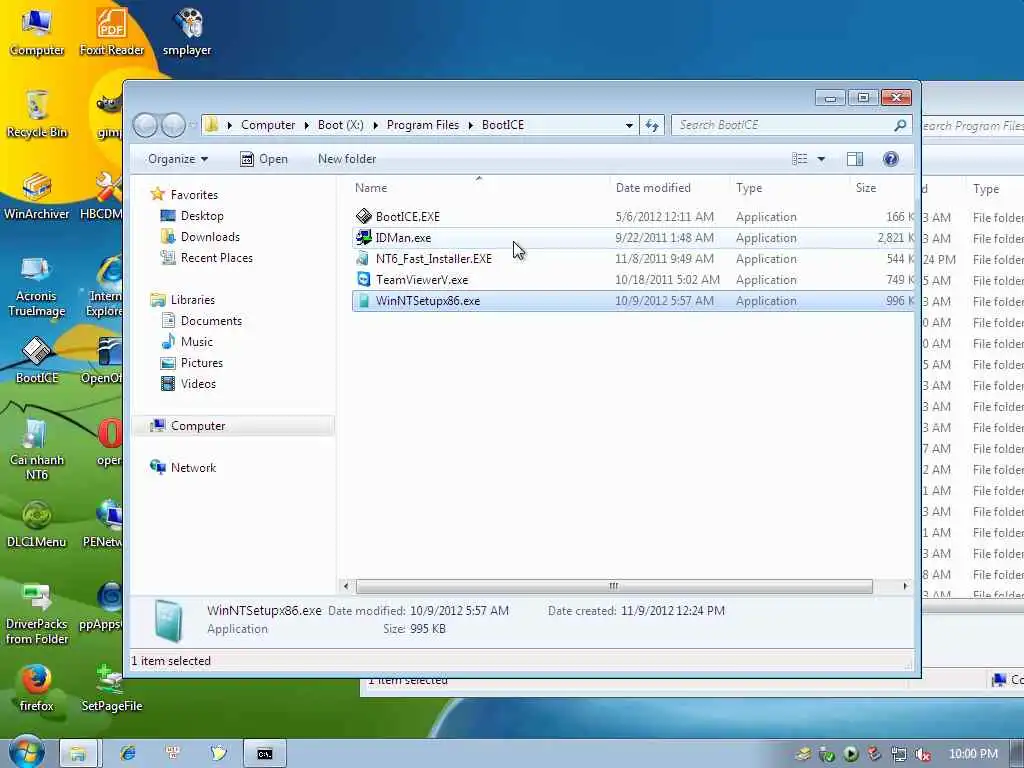This screenshot has height=768, width=1024.
Task: Open Recent Places in navigation pane
Action: [216, 257]
